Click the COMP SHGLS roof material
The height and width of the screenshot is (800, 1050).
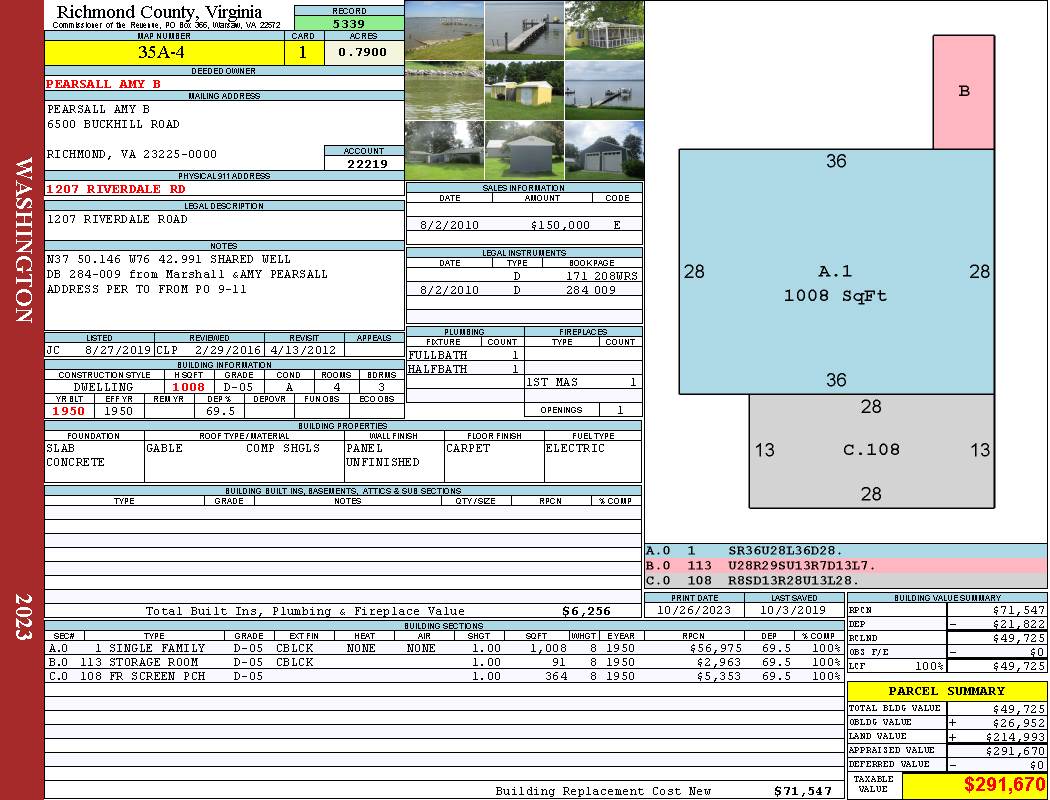(283, 448)
